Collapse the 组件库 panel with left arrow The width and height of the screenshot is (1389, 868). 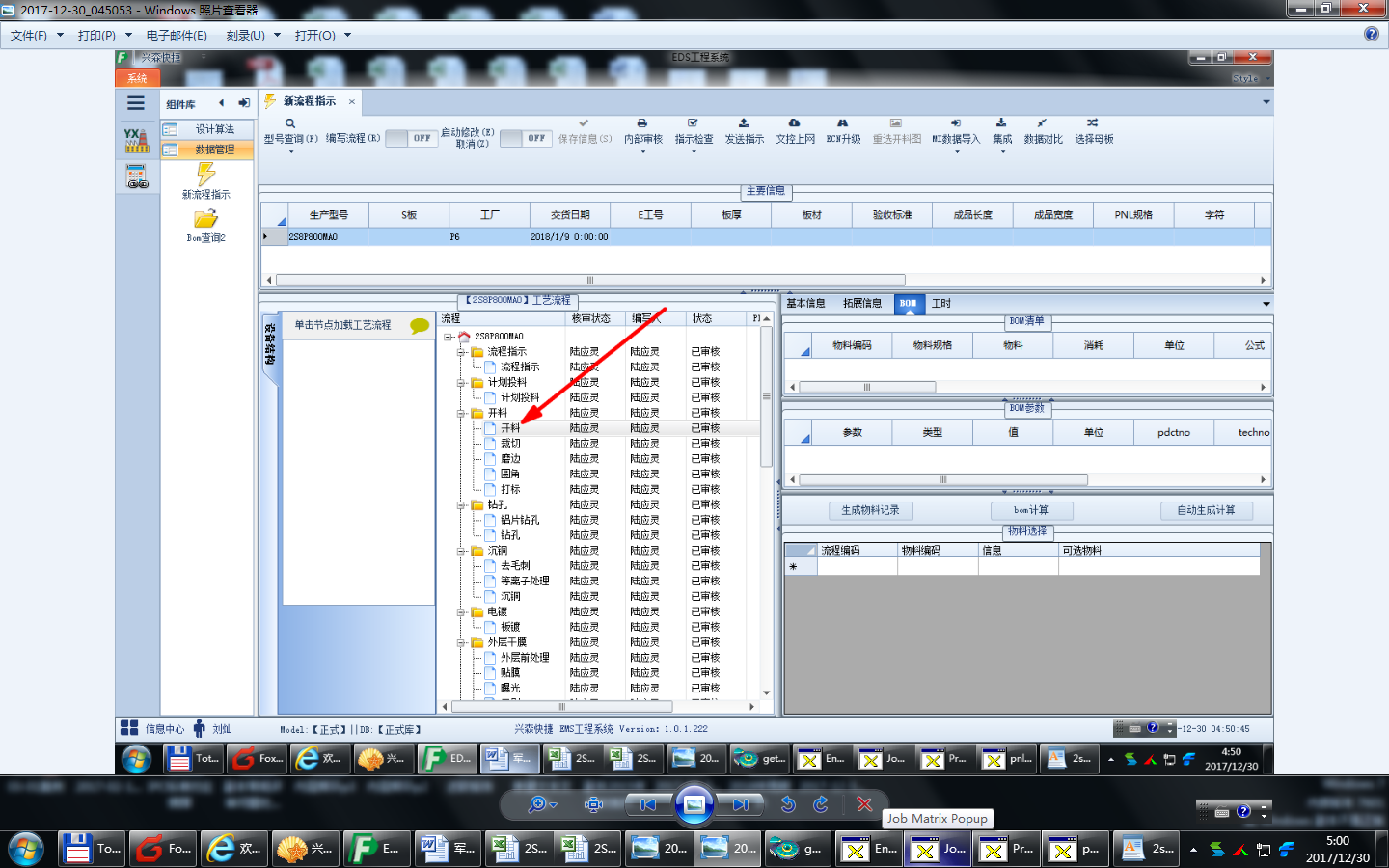[222, 103]
